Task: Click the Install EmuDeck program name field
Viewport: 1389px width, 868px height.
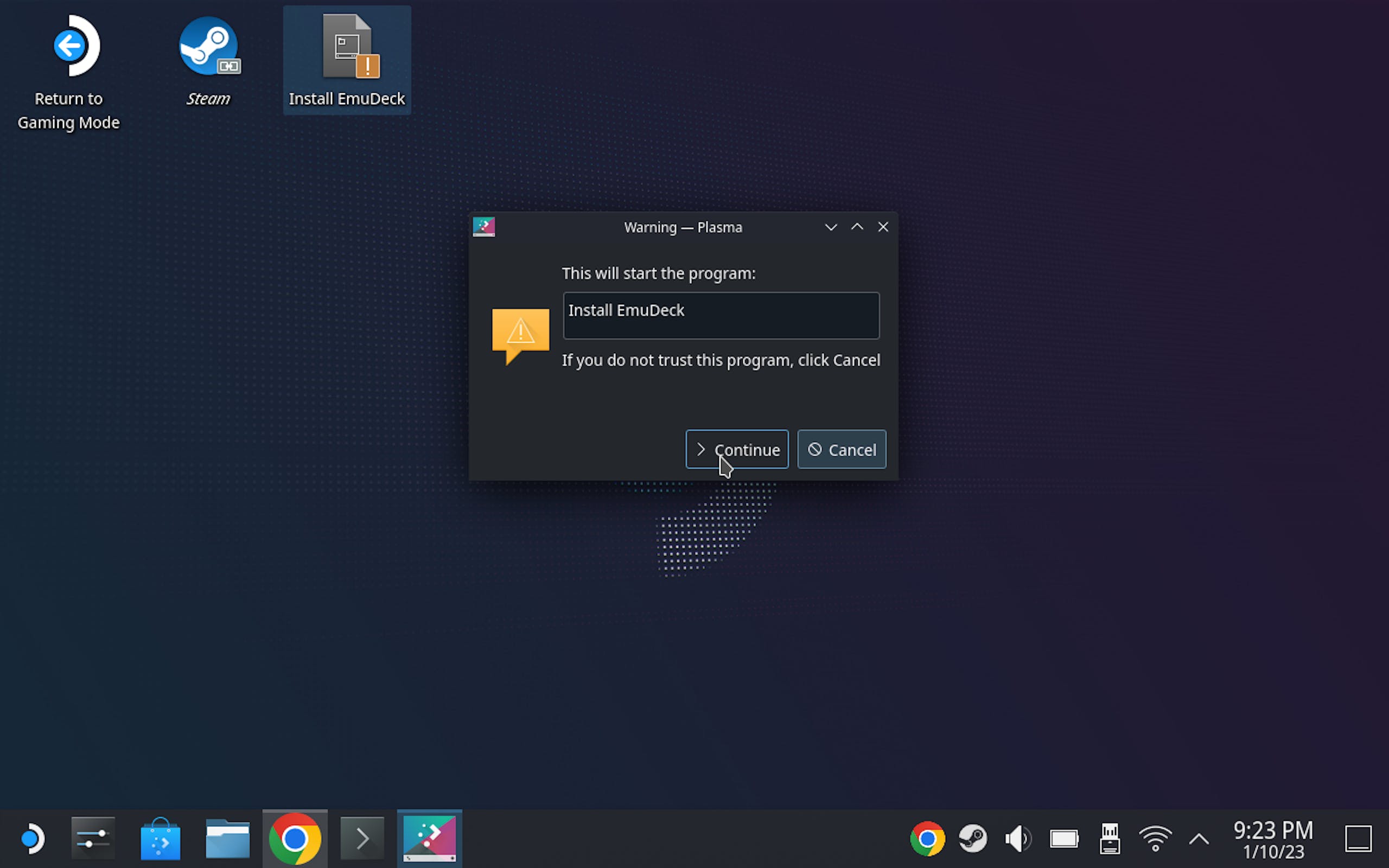Action: [x=721, y=316]
